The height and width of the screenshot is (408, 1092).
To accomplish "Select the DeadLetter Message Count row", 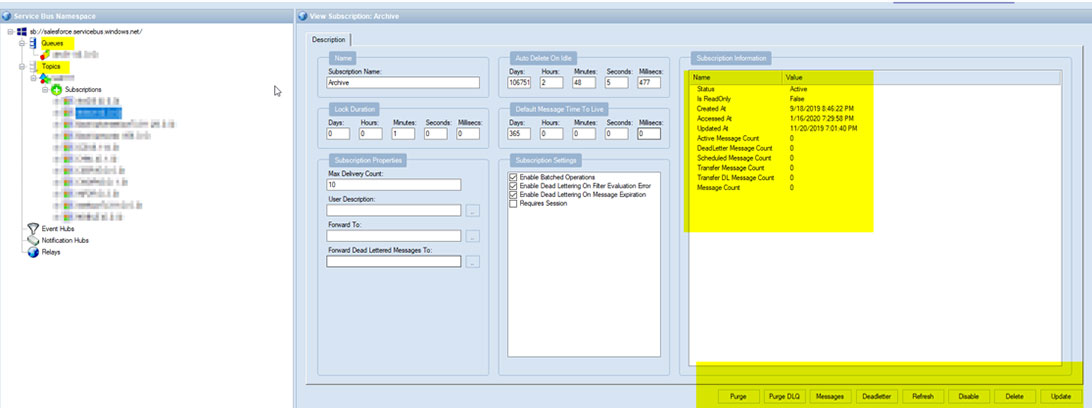I will (875, 148).
